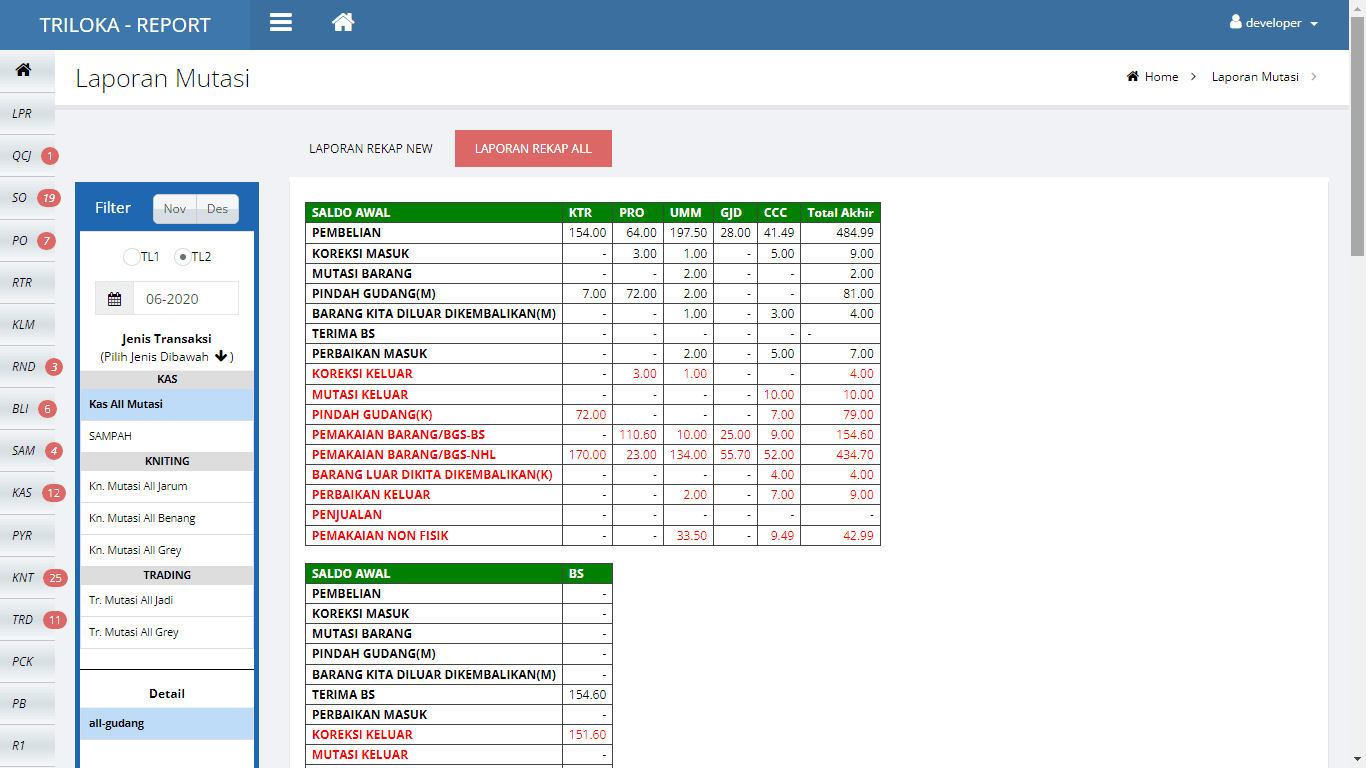Open SO sidebar menu

27,198
